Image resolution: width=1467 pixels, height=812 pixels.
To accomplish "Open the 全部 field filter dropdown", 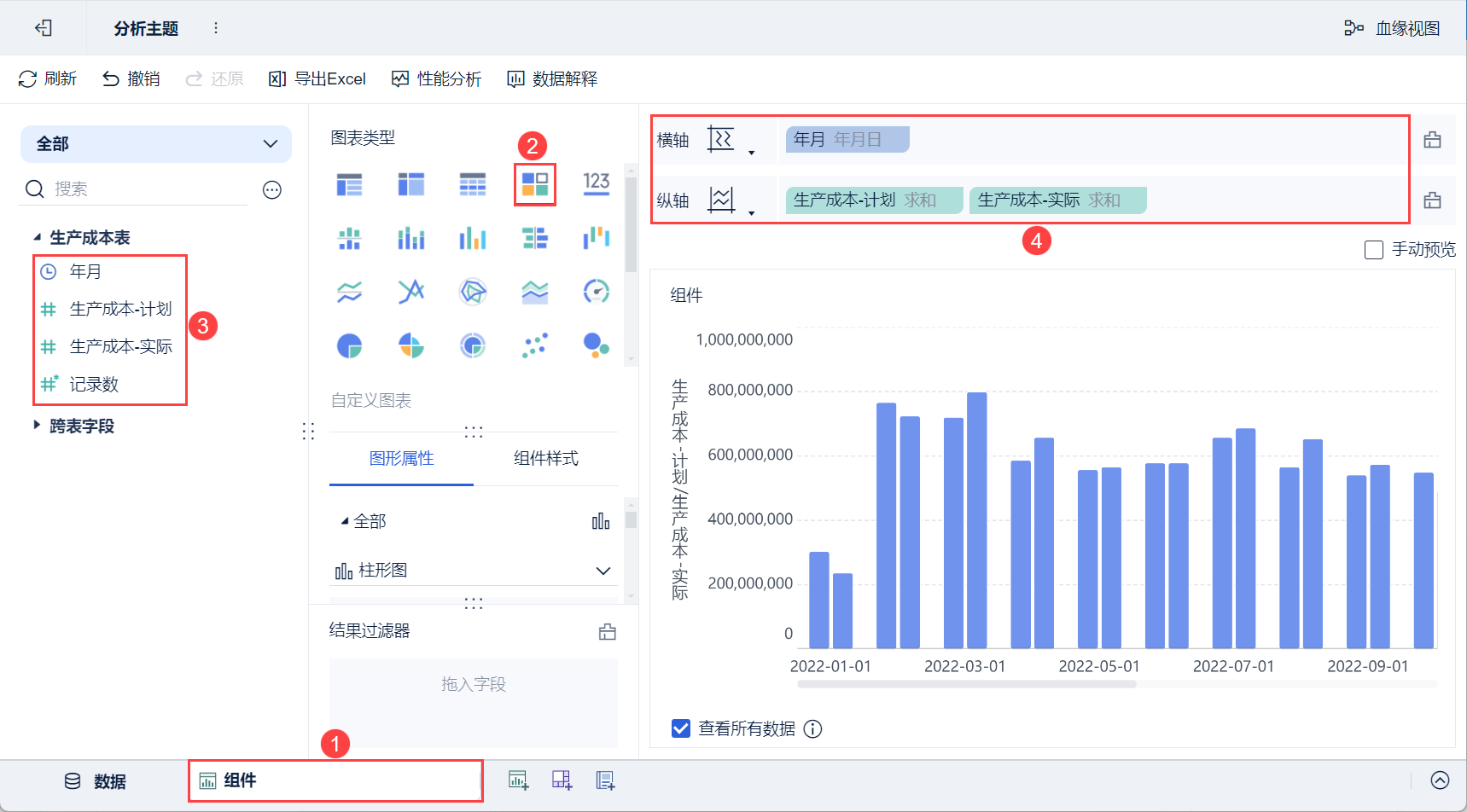I will 156,144.
